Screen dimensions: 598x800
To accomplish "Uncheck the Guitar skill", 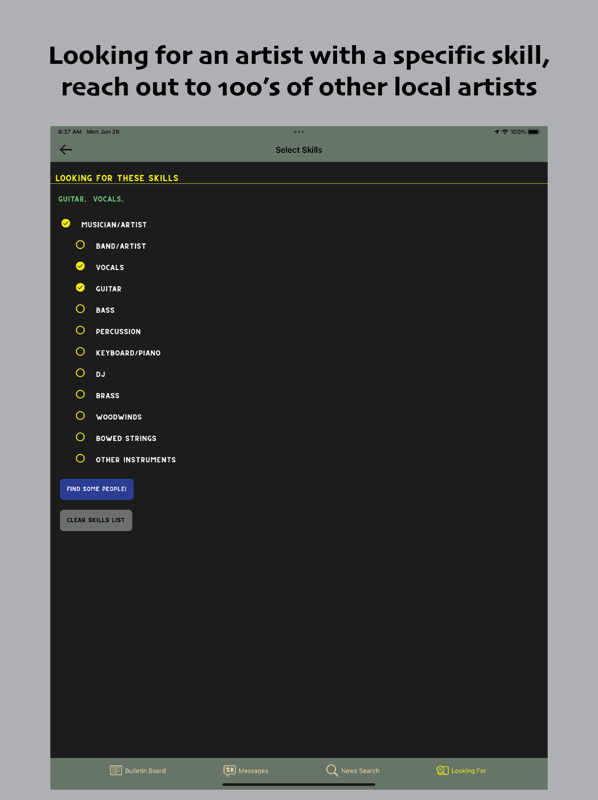I will tap(80, 288).
